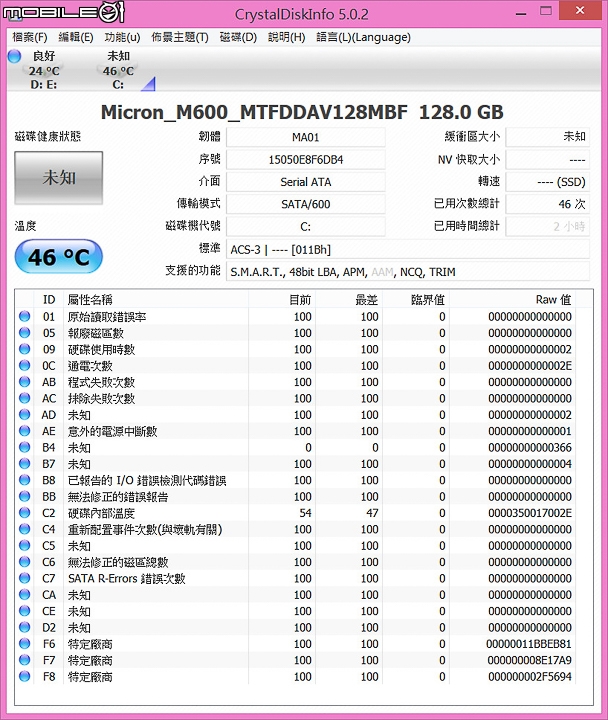Click the status dot for attribute CE
This screenshot has width=608, height=720.
point(25,611)
